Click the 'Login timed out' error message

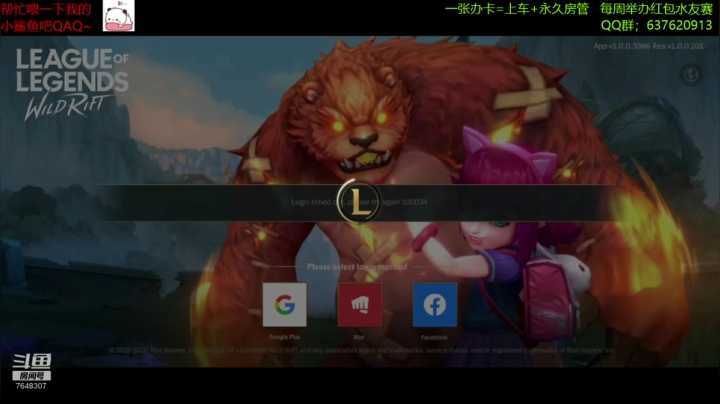[x=359, y=202]
